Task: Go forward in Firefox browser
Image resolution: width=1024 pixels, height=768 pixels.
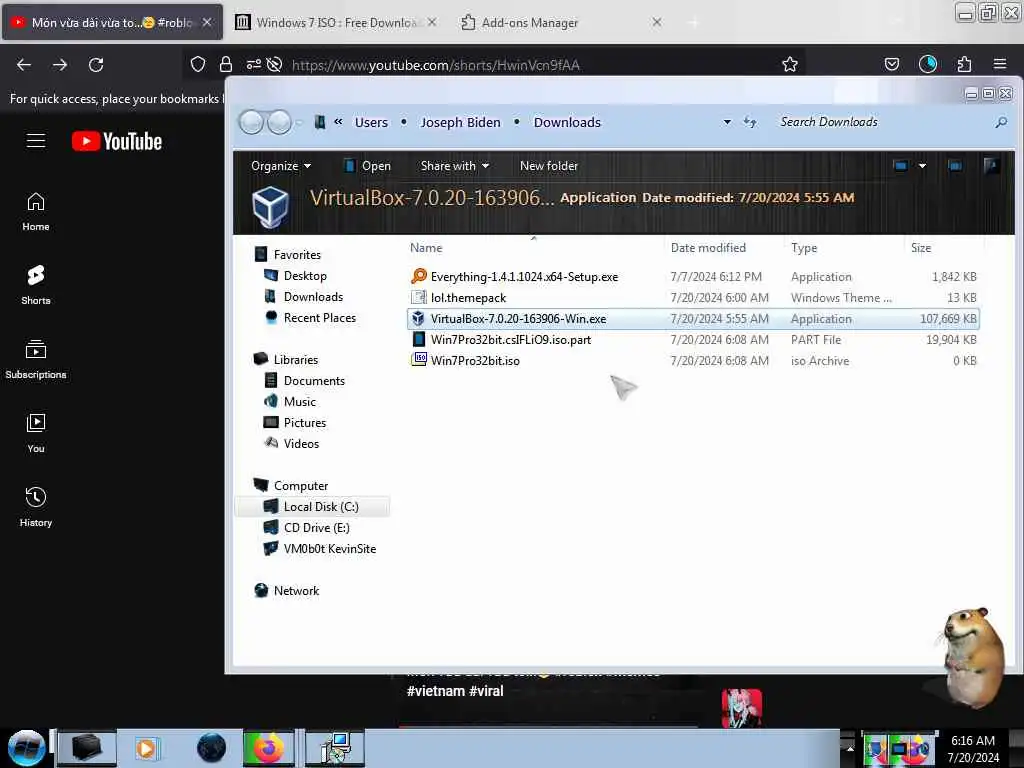Action: click(60, 65)
